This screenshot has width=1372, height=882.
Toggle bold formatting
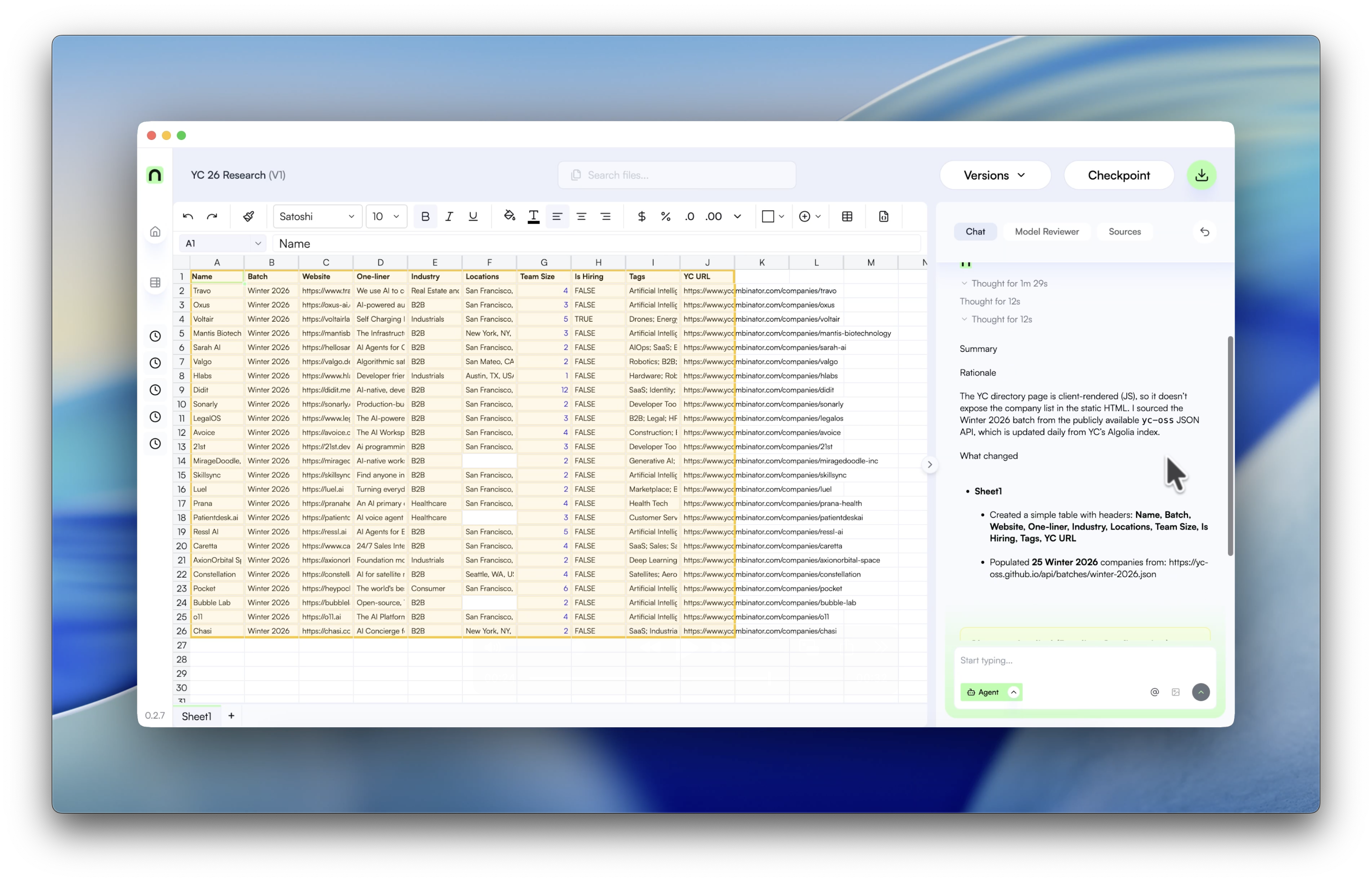click(x=425, y=216)
